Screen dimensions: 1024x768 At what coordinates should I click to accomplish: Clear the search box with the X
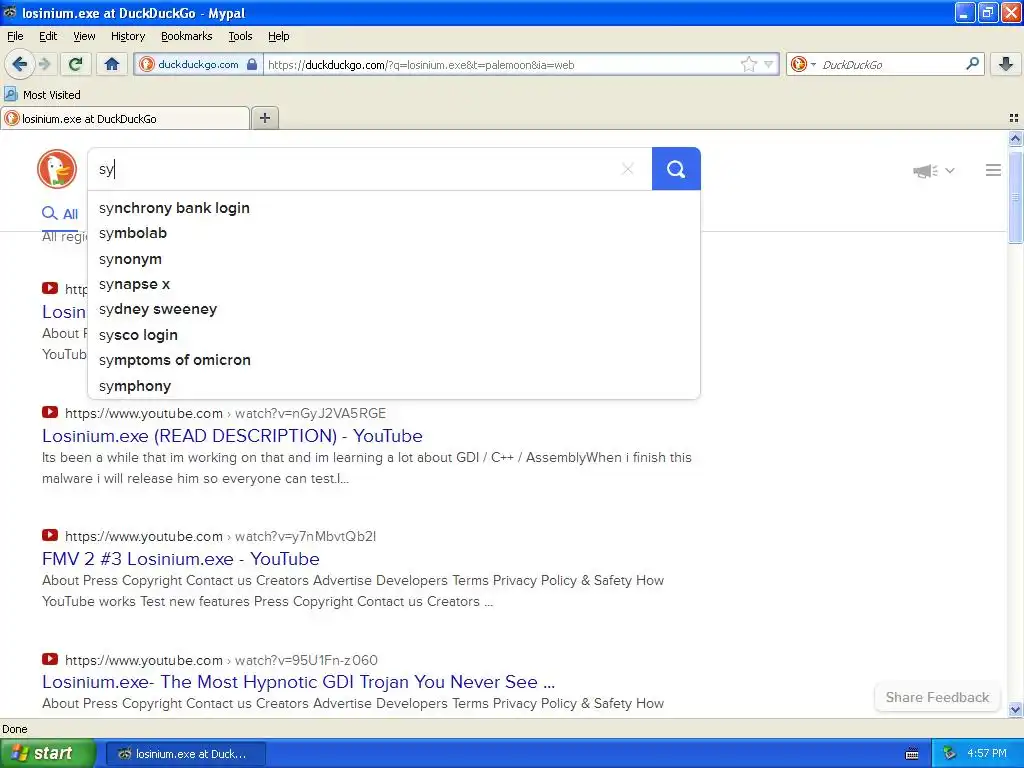pos(628,169)
